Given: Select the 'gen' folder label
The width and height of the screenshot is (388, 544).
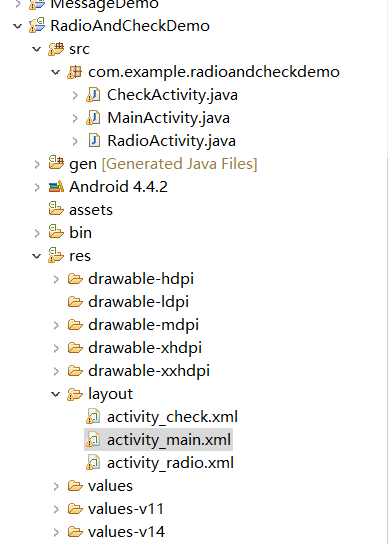Looking at the screenshot, I should tap(83, 164).
